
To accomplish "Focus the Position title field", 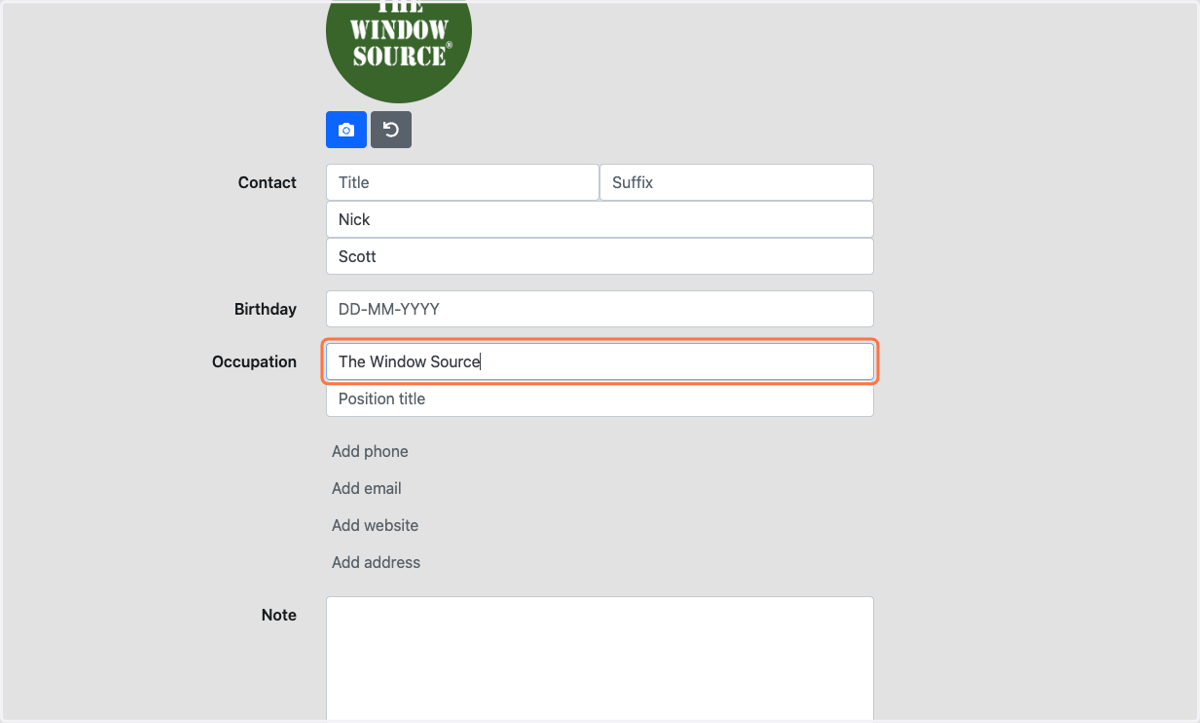I will pos(600,399).
